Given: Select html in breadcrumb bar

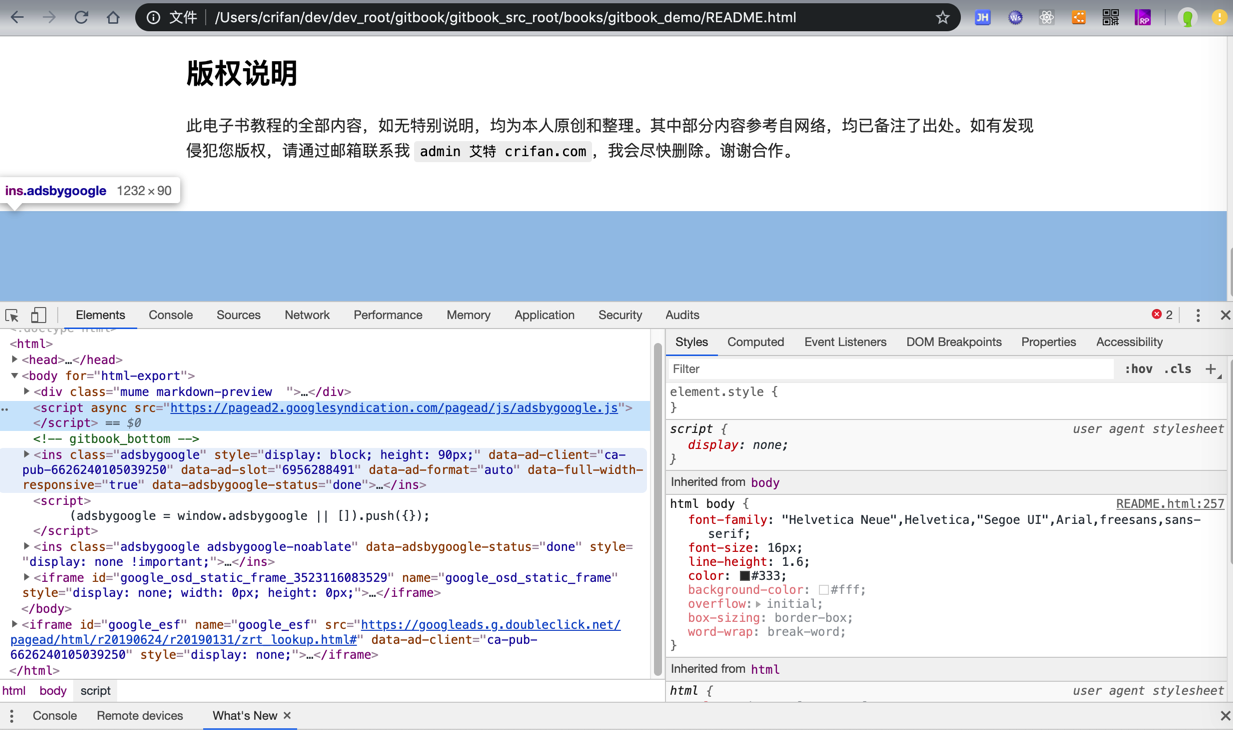Looking at the screenshot, I should point(14,691).
